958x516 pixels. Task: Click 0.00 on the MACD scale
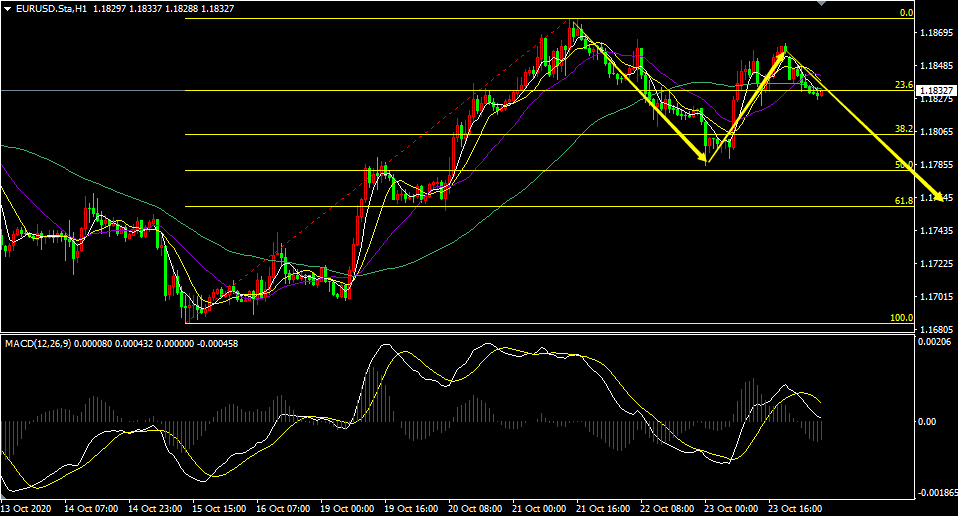pyautogui.click(x=927, y=421)
